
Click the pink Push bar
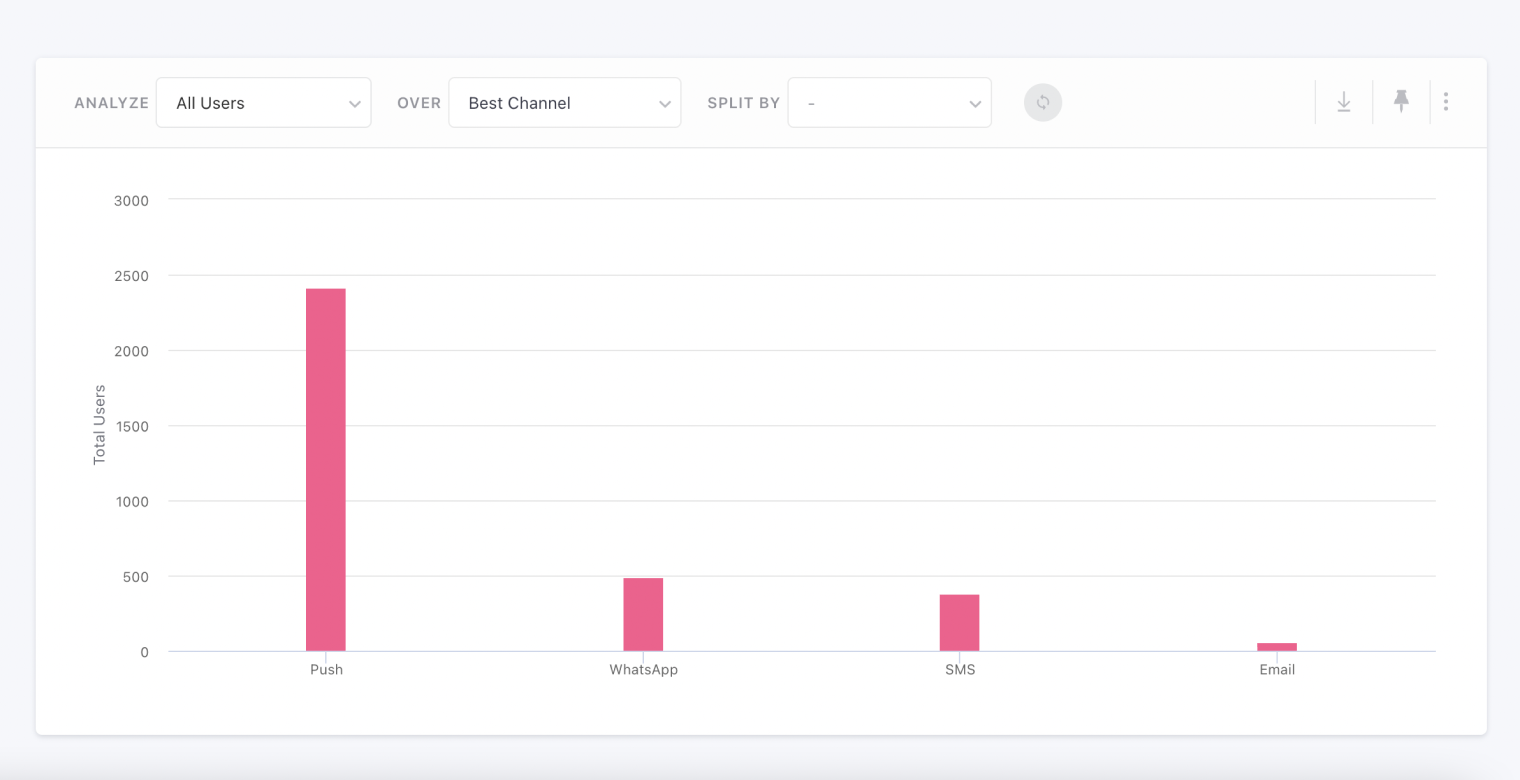coord(326,470)
